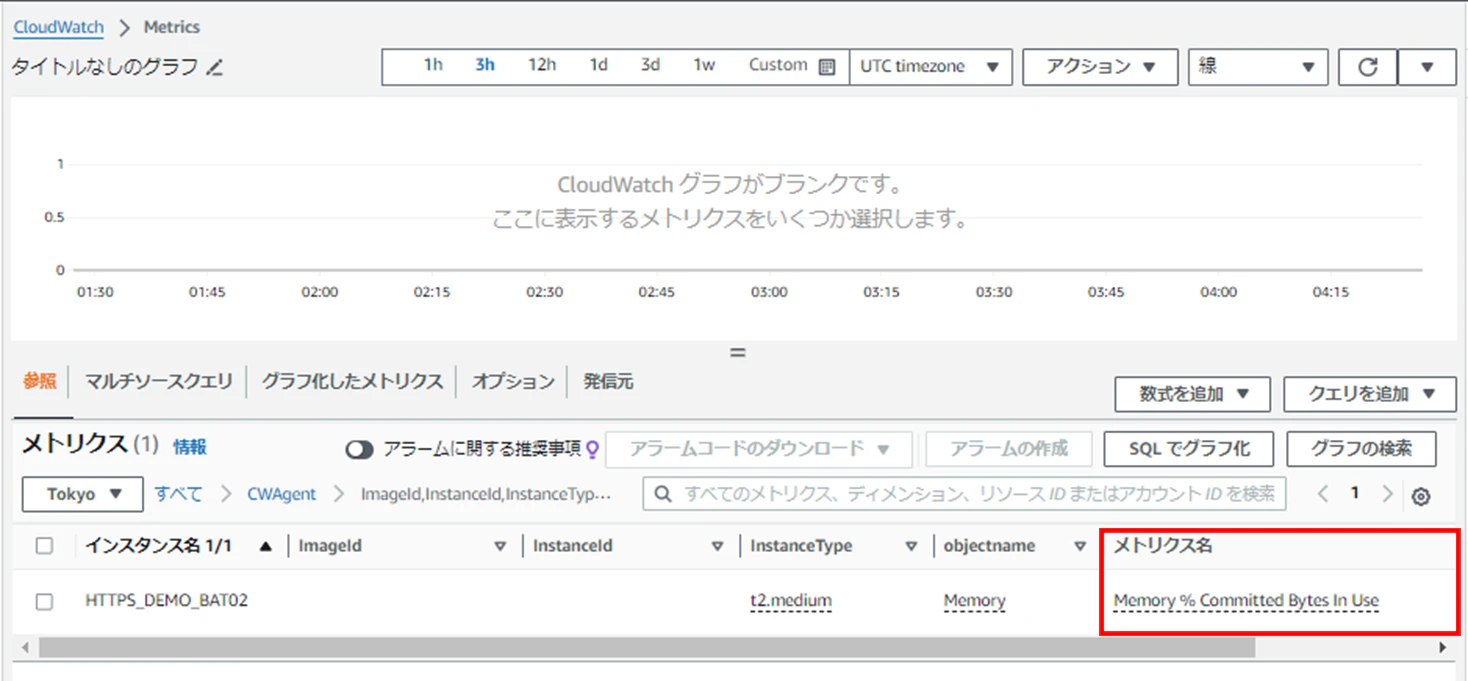Select the 1h time range
1468x681 pixels.
click(x=433, y=65)
